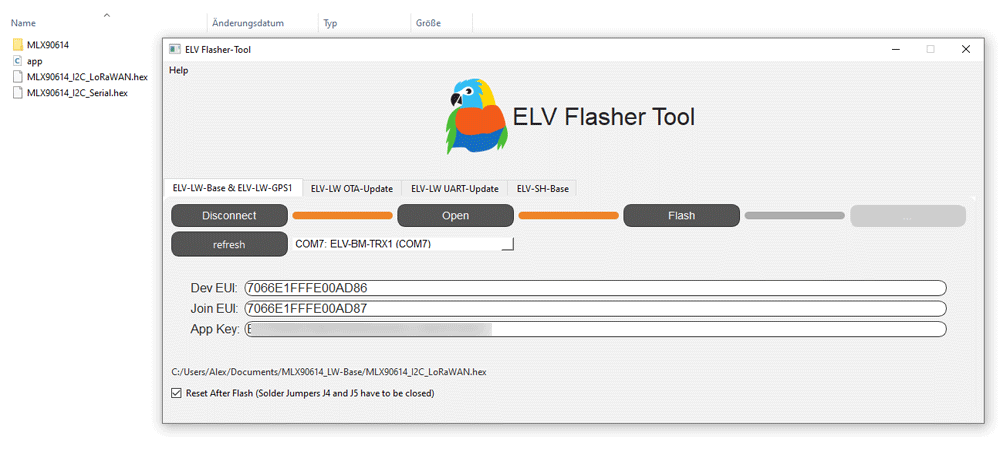Click the greyed-out ellipsis button

pyautogui.click(x=908, y=216)
